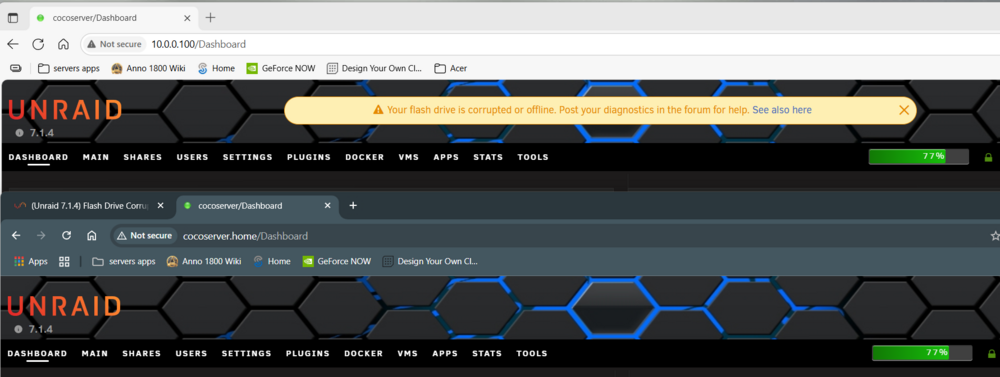Open 'GeForce NOW' bookmark in lower browser
The image size is (1000, 377).
pyautogui.click(x=337, y=262)
